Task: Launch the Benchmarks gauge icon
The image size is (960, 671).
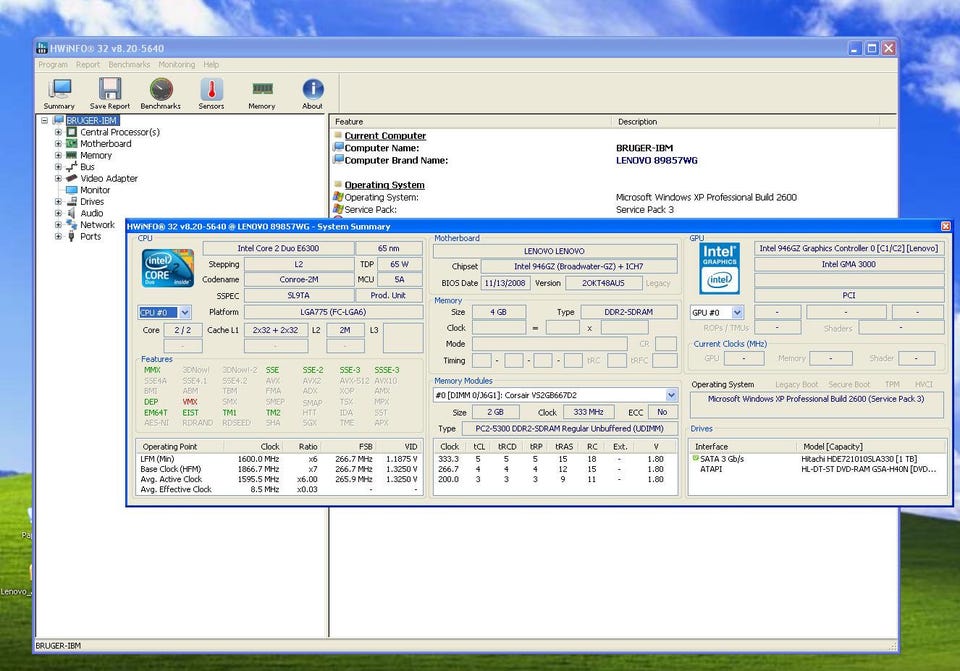Action: [x=161, y=89]
